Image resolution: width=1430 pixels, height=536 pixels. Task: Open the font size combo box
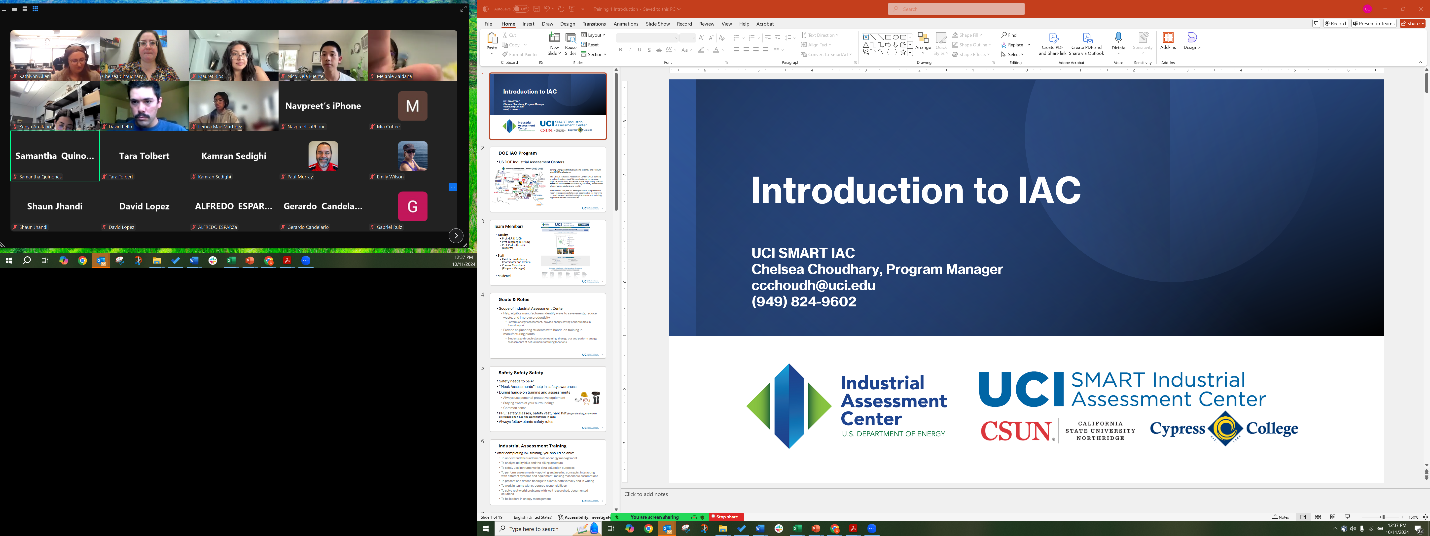(x=687, y=38)
